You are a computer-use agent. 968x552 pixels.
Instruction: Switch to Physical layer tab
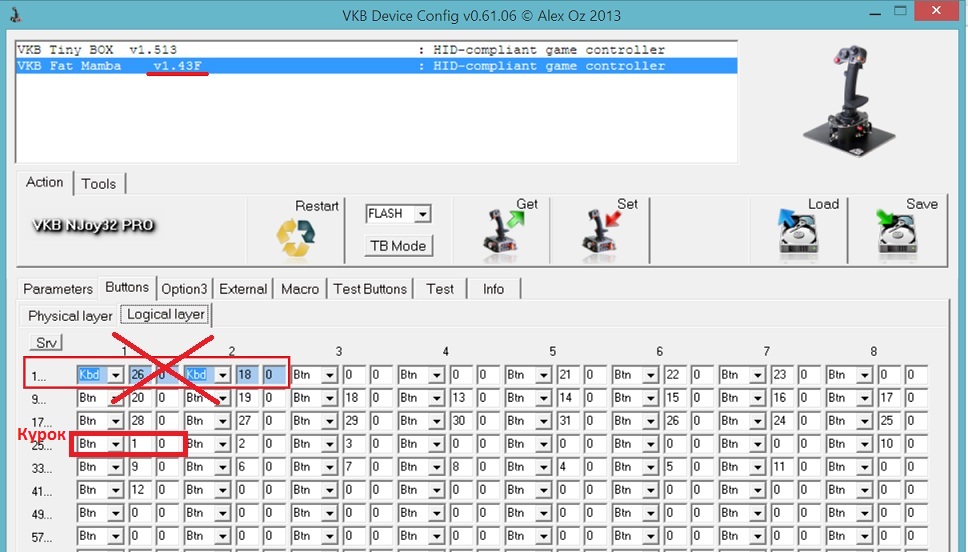pyautogui.click(x=70, y=316)
